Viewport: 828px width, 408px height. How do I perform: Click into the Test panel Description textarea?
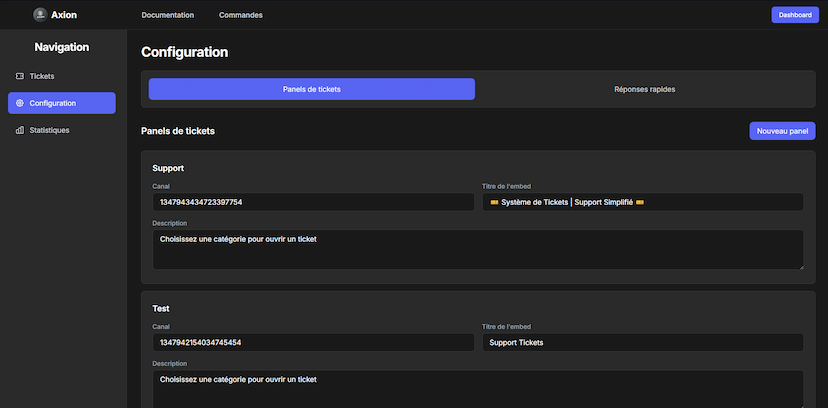click(476, 389)
